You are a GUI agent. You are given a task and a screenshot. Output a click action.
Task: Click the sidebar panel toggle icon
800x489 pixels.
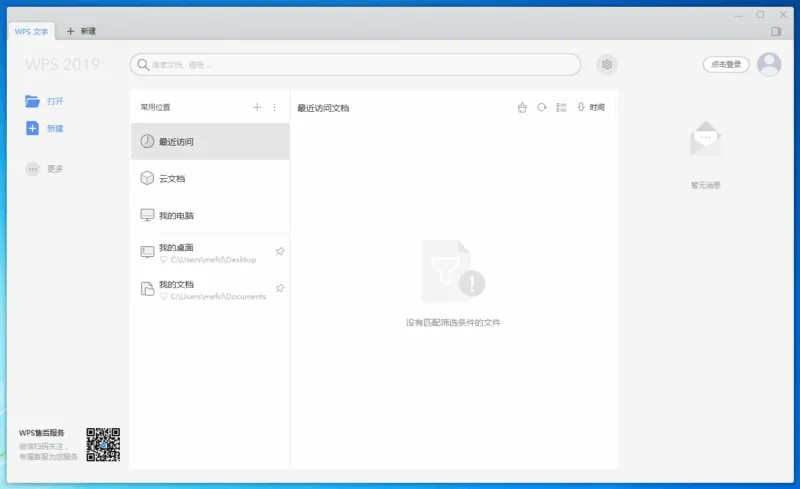pyautogui.click(x=776, y=32)
